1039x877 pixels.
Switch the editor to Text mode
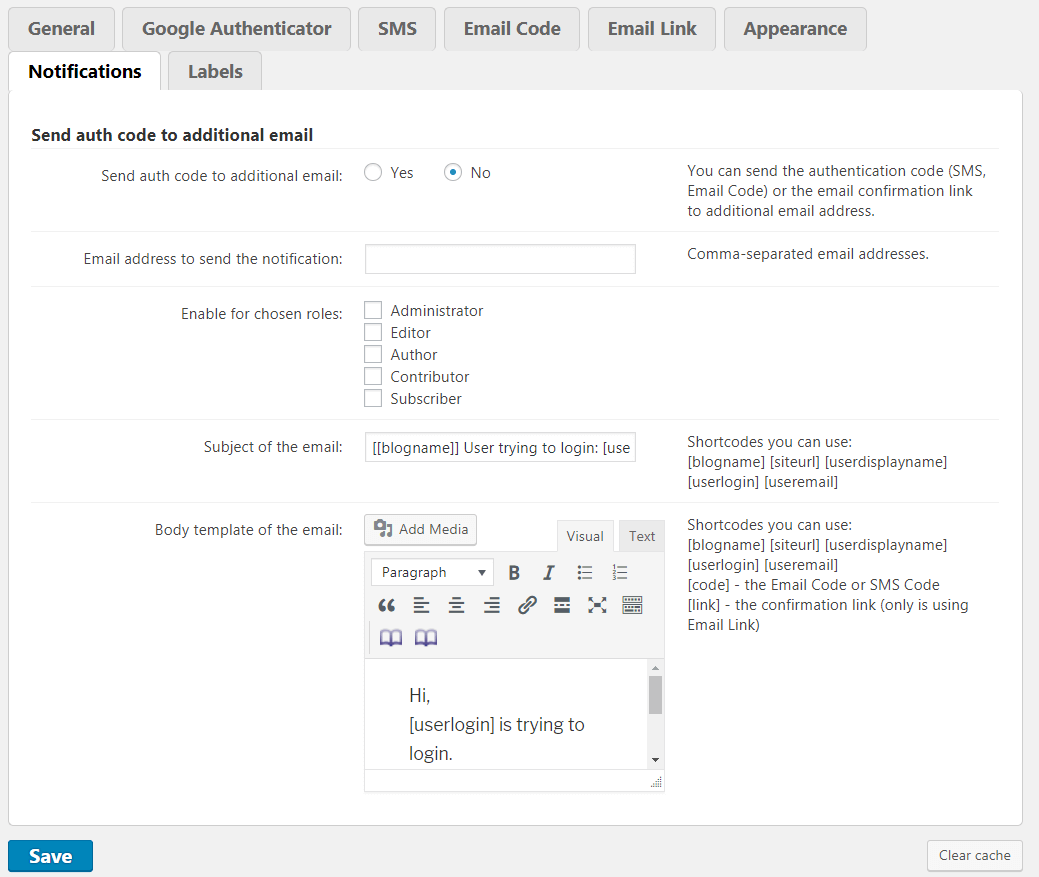(x=642, y=537)
